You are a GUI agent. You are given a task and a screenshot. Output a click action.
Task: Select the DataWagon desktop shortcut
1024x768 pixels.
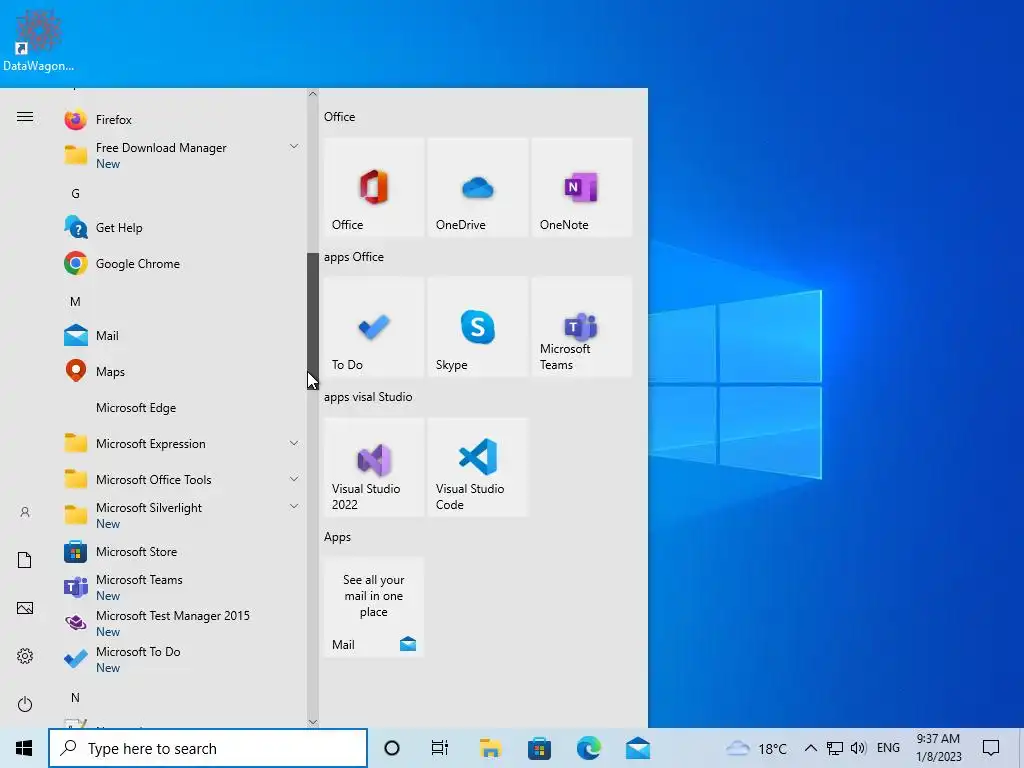pos(38,40)
